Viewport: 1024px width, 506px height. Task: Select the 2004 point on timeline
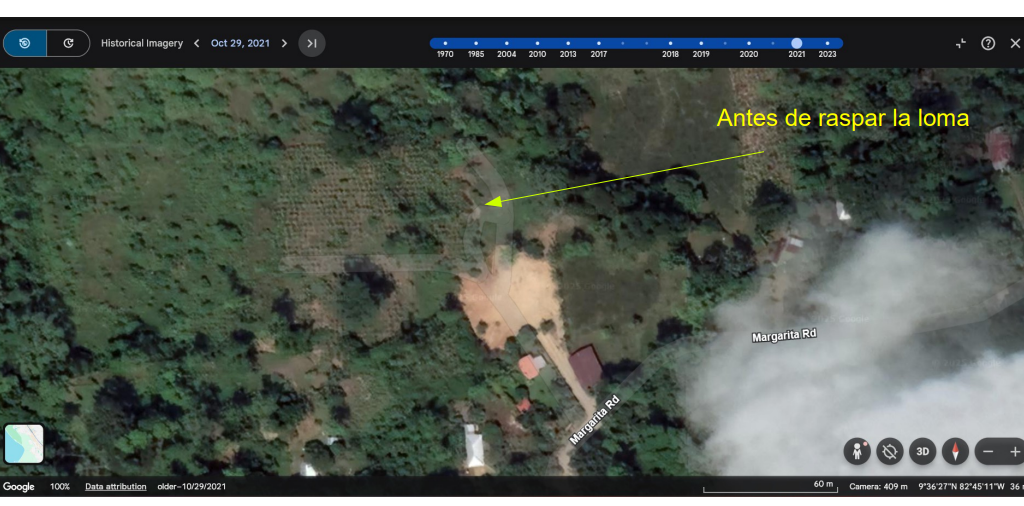coord(507,43)
